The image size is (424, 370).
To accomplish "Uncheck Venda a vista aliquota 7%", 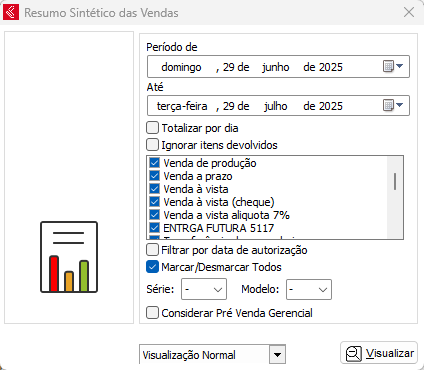I will (x=154, y=215).
